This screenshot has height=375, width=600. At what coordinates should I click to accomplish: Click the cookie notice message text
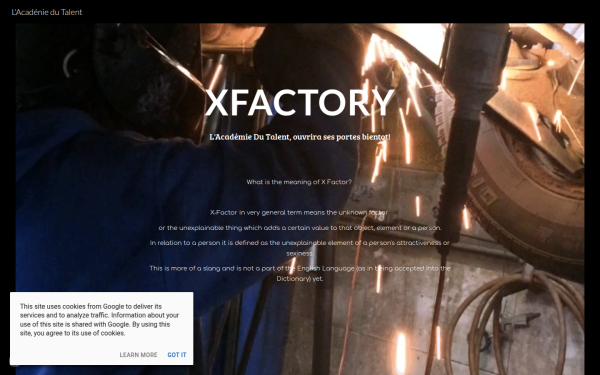pos(99,320)
